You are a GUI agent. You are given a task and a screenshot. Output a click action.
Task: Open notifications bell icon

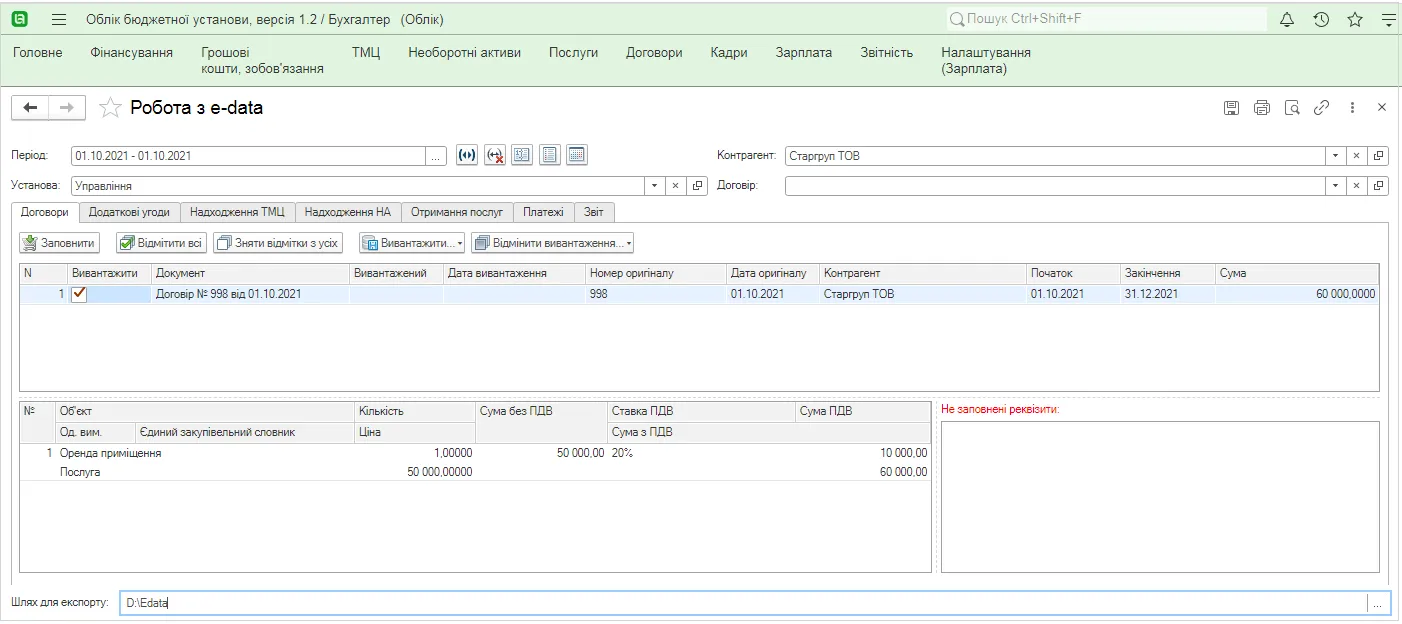(1287, 19)
